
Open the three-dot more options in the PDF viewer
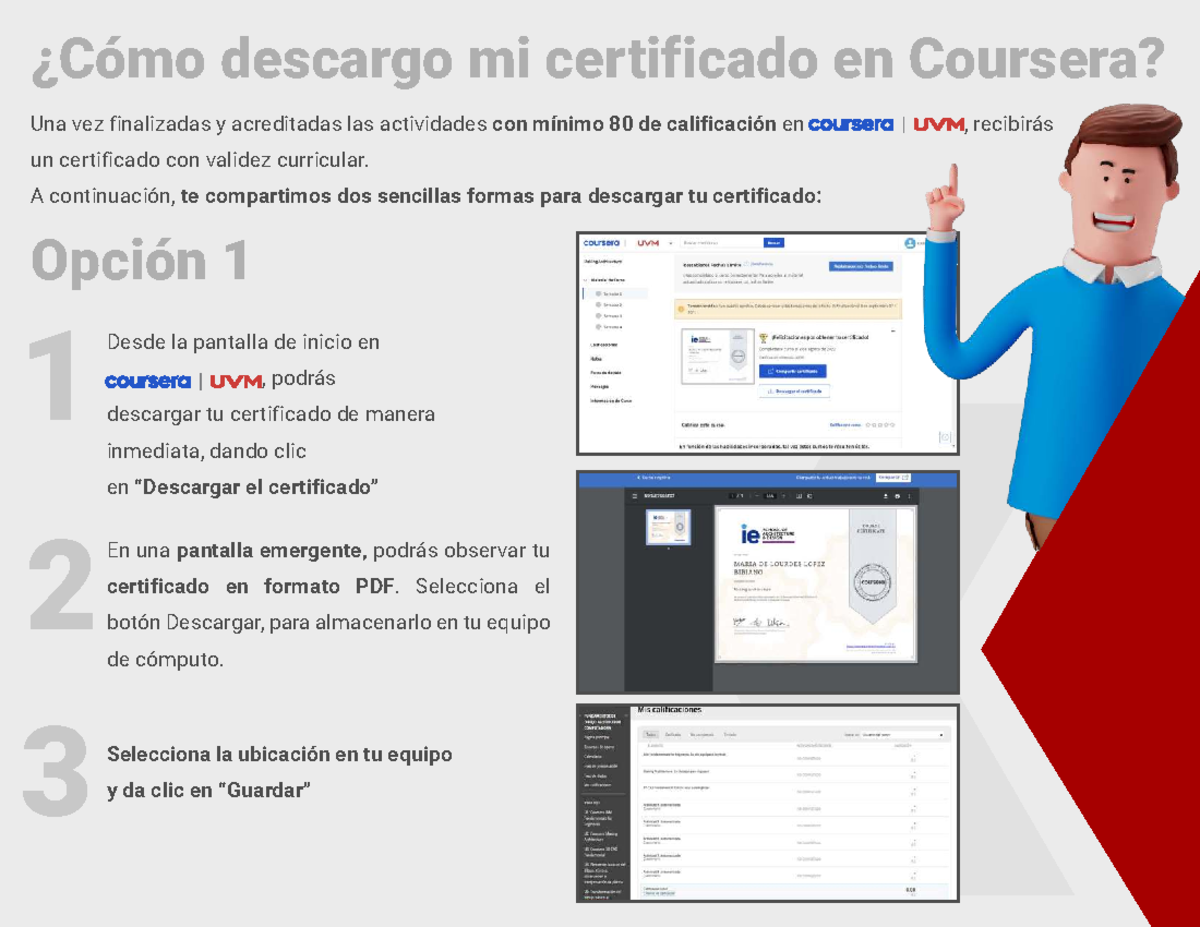(910, 496)
